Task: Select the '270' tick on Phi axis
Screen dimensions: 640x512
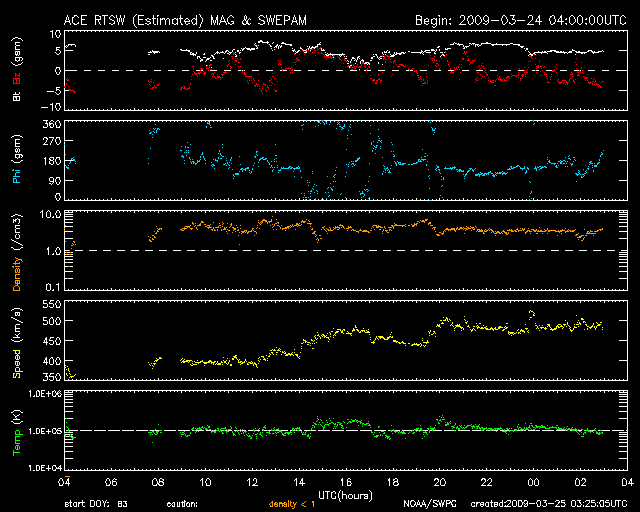Action: coord(52,141)
